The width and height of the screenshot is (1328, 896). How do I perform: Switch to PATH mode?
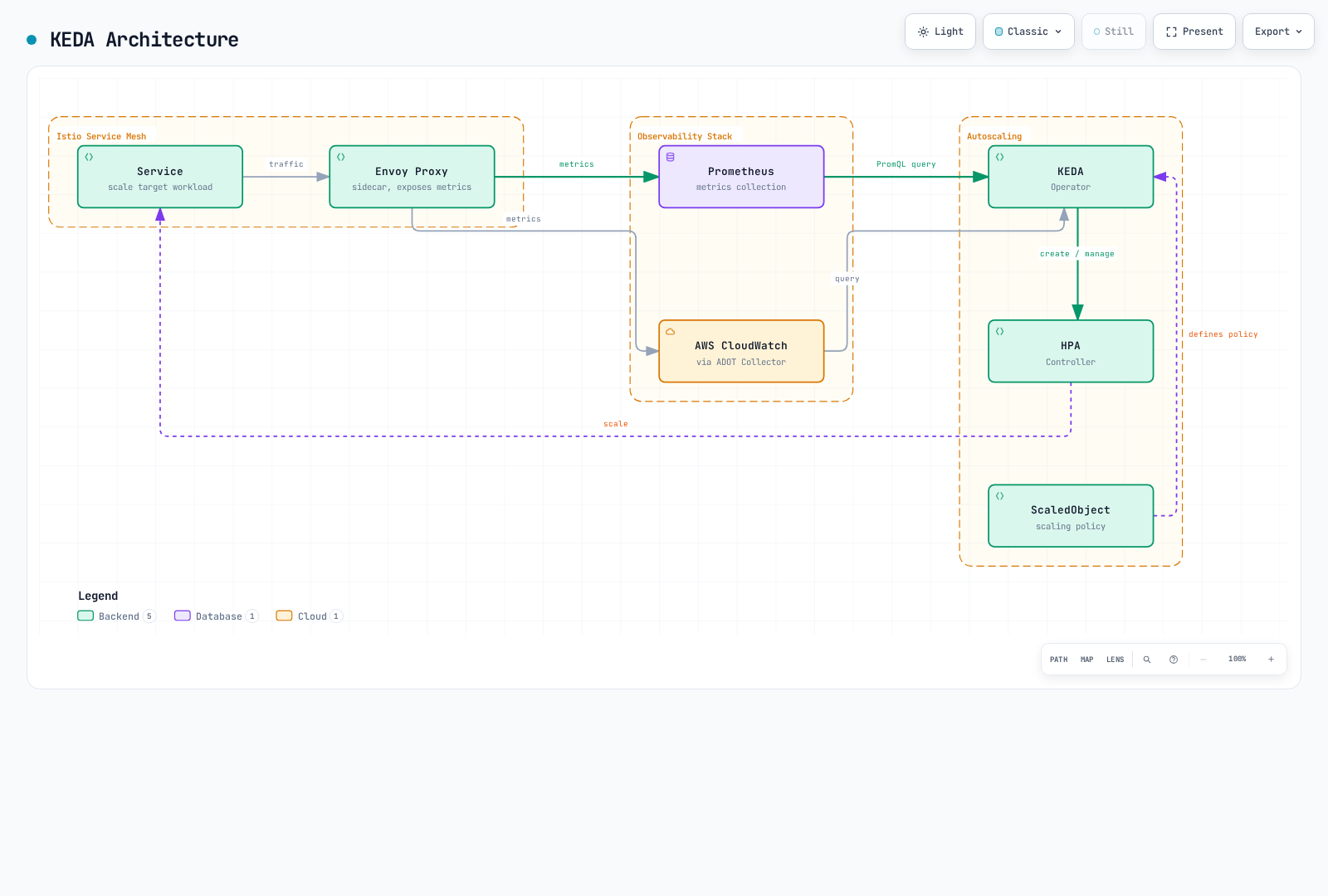[1058, 660]
